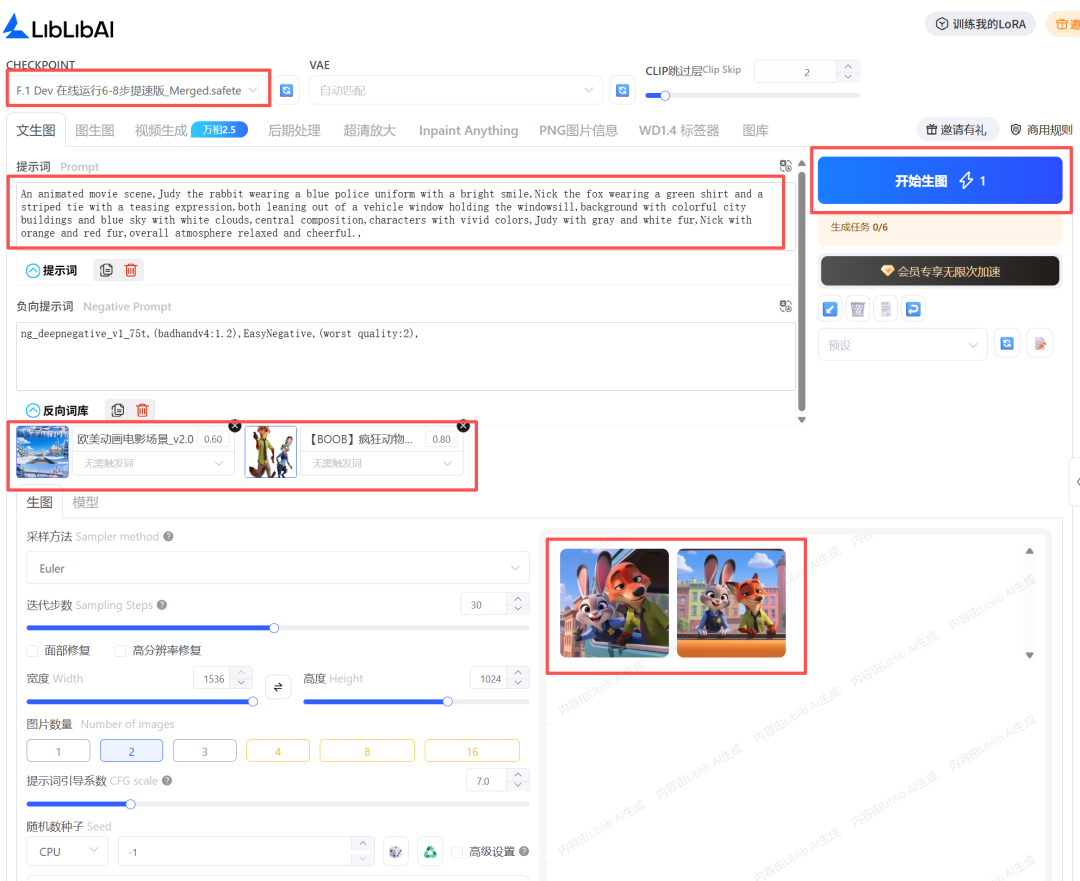
Task: Click the notepad styles icon
Action: pyautogui.click(x=885, y=309)
